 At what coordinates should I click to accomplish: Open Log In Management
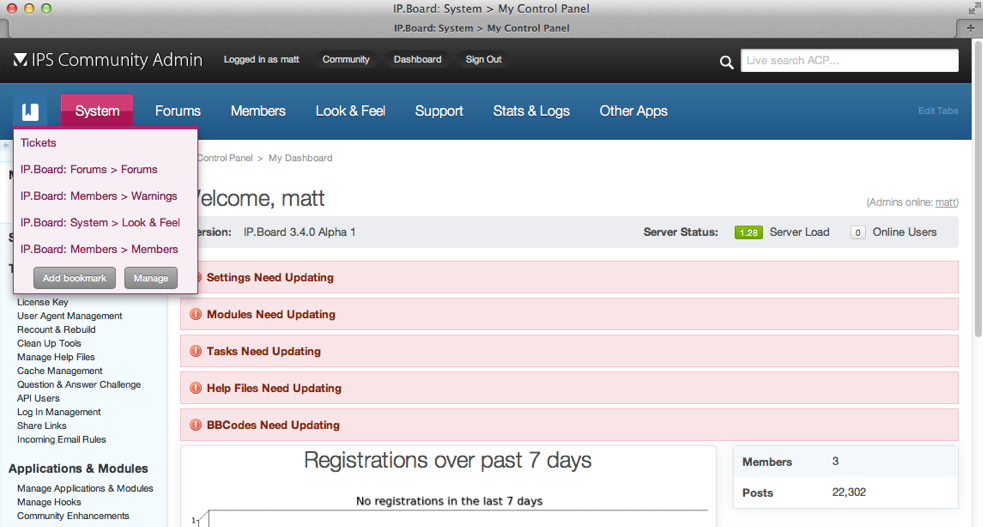(x=59, y=412)
